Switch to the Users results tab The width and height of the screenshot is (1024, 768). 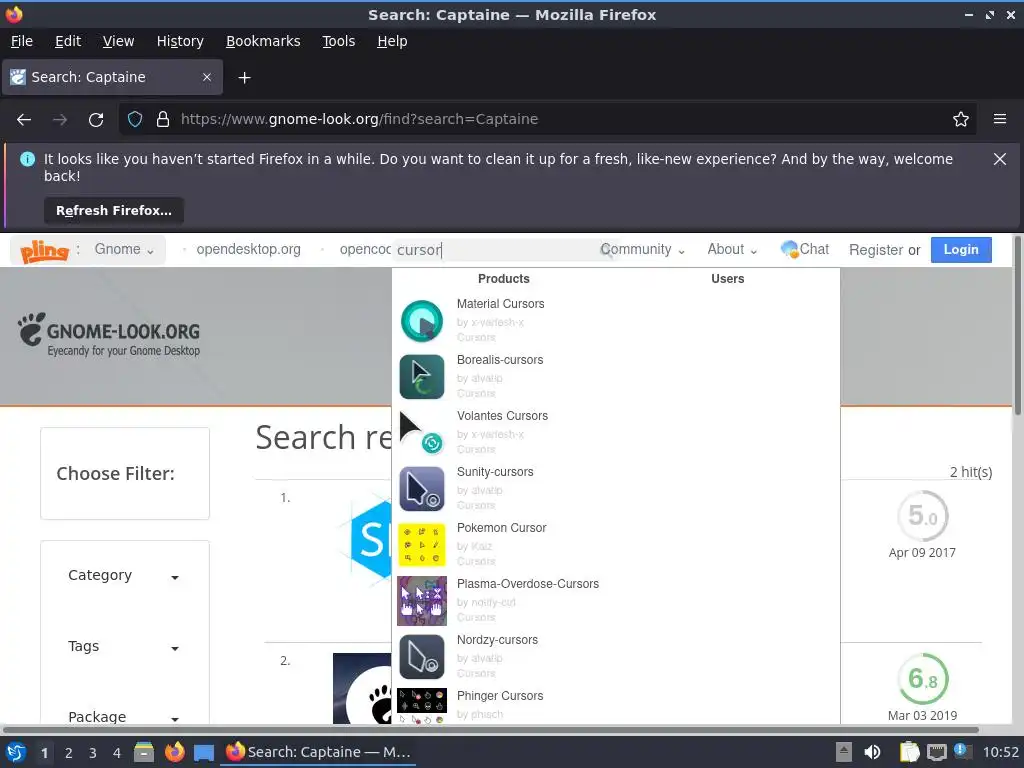728,279
